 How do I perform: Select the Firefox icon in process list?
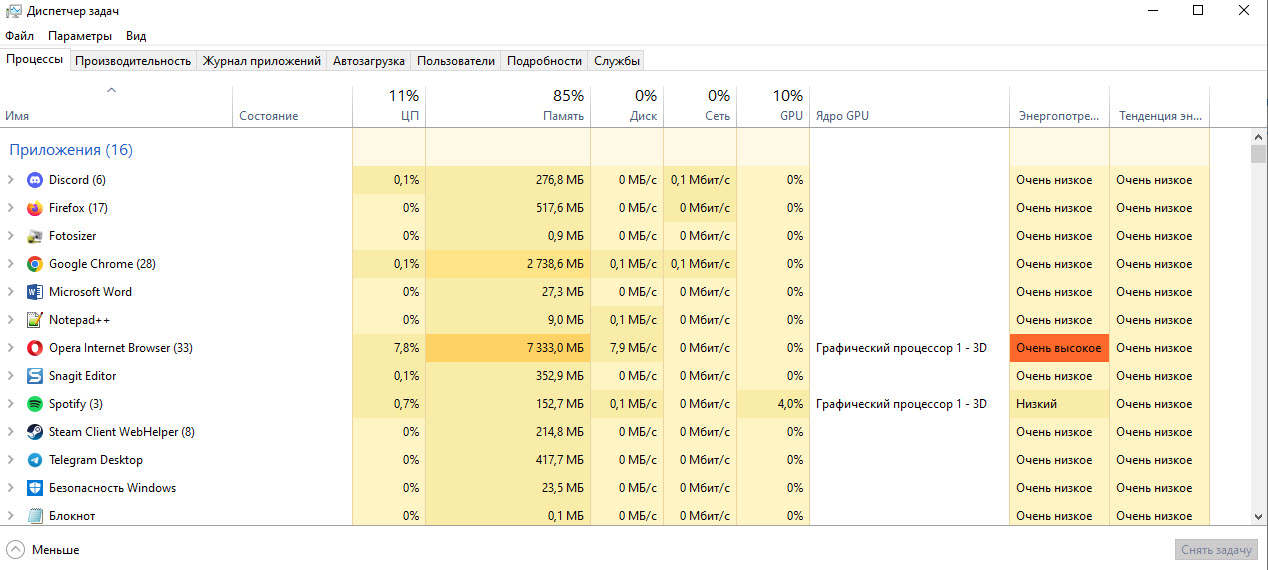[35, 208]
